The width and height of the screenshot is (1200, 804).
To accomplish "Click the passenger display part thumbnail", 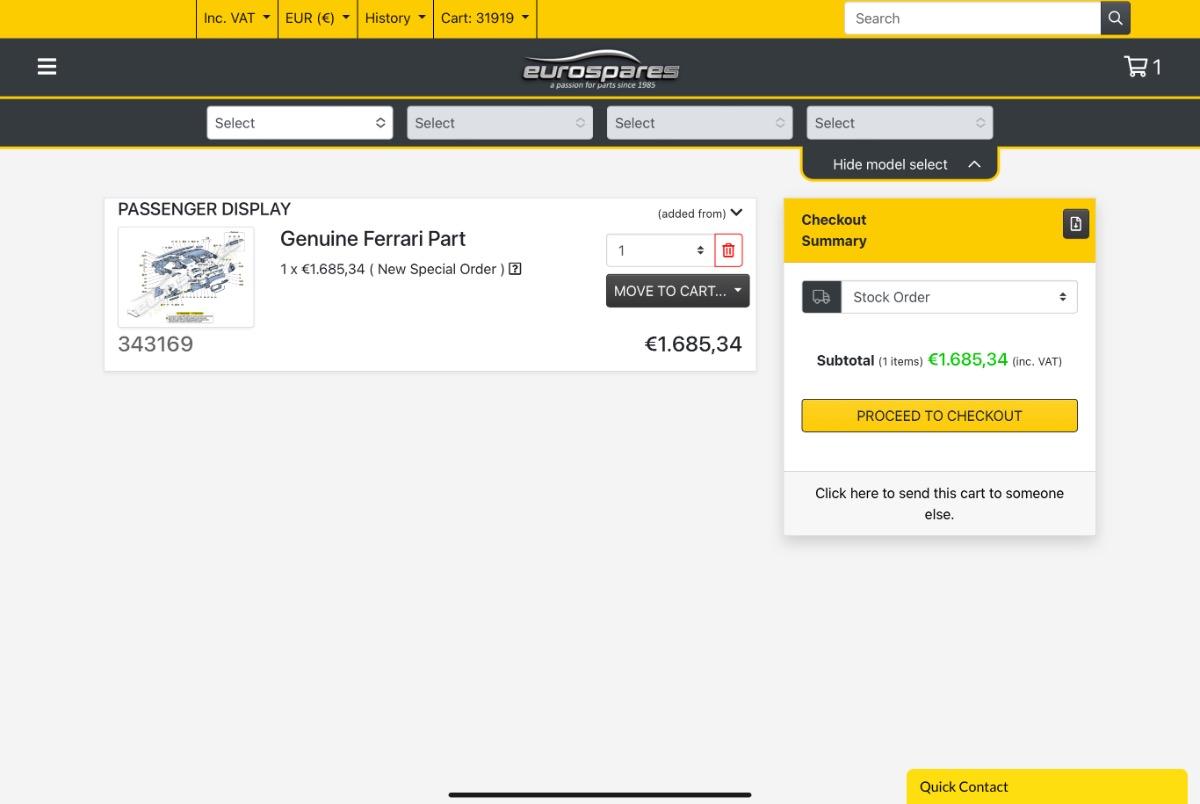I will coord(186,277).
